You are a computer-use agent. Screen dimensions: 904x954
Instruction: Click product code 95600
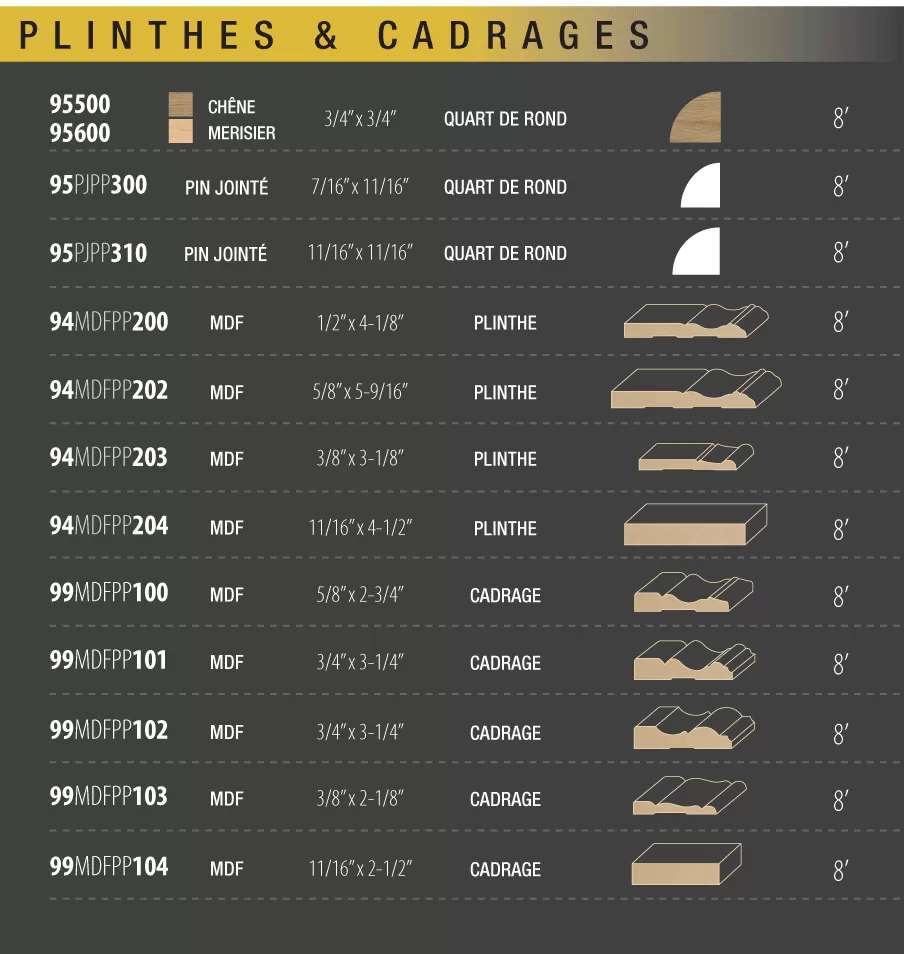80,133
